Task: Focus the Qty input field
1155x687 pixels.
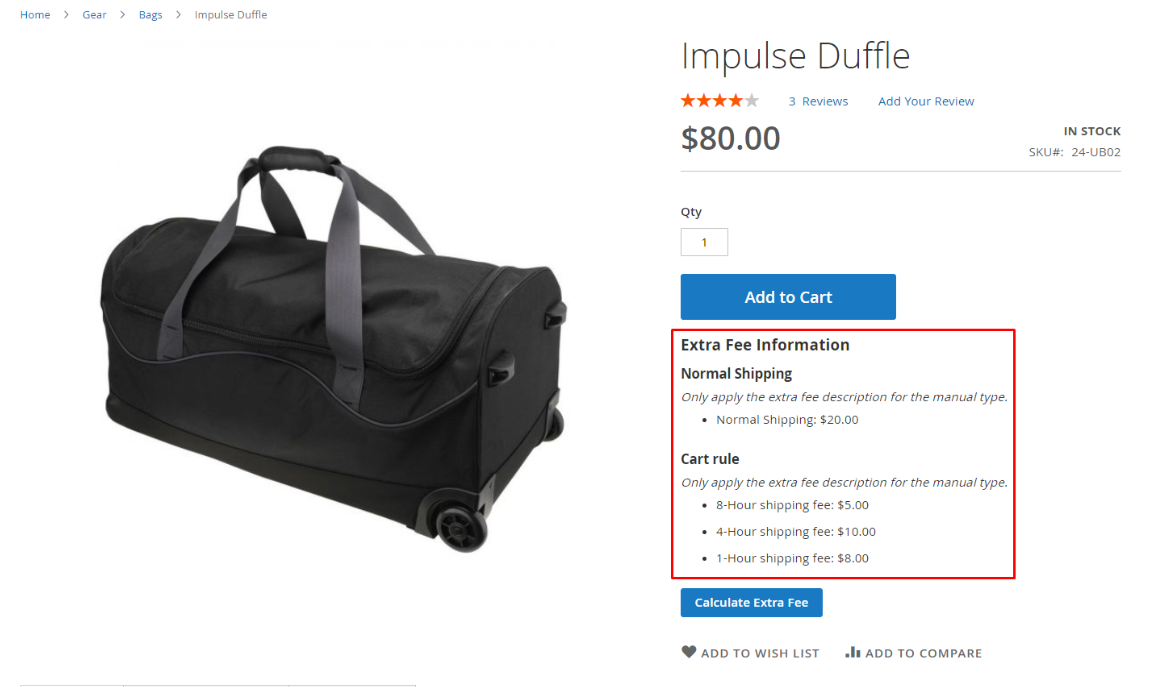Action: (704, 242)
